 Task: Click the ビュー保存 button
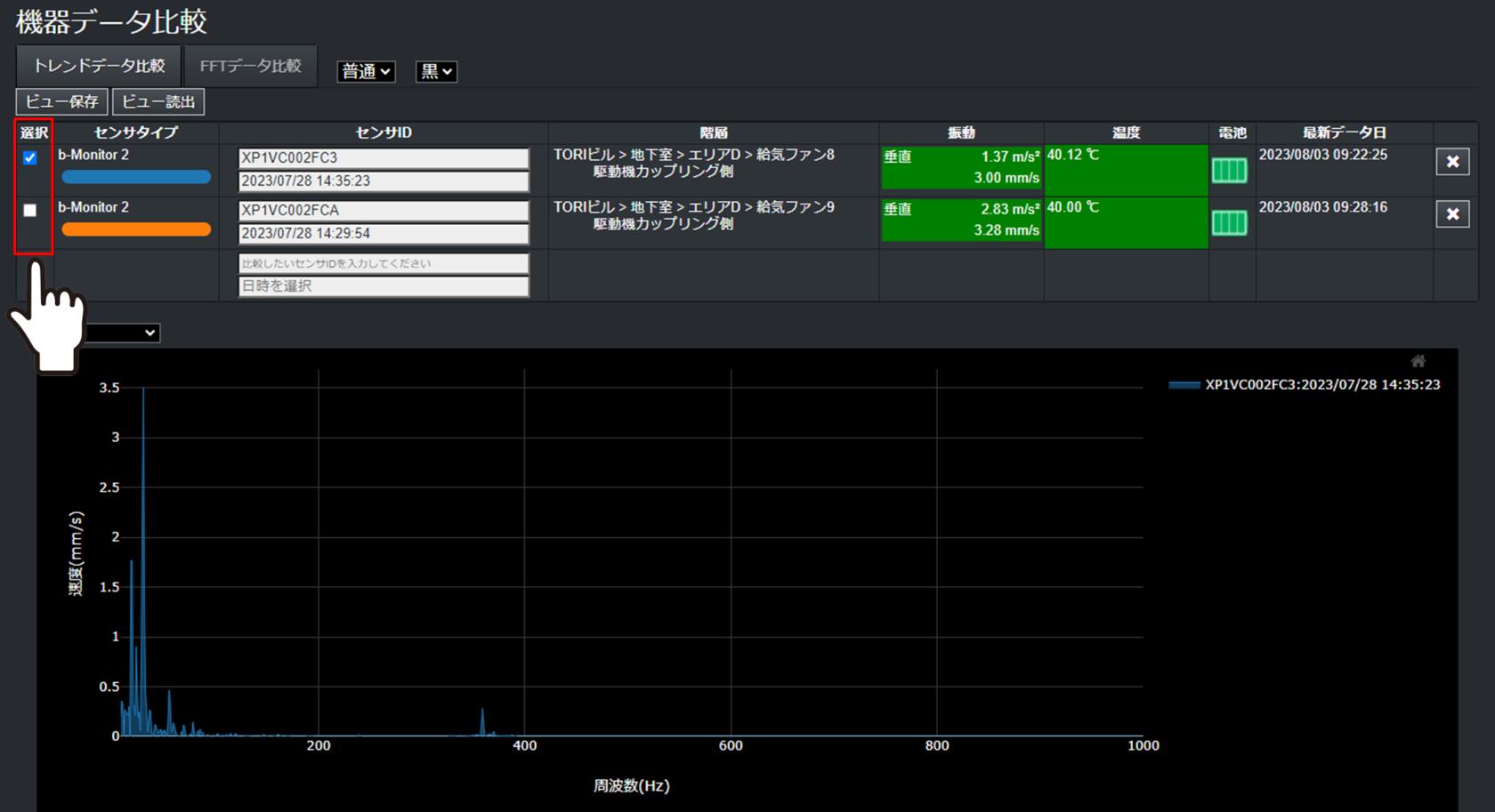pos(62,101)
